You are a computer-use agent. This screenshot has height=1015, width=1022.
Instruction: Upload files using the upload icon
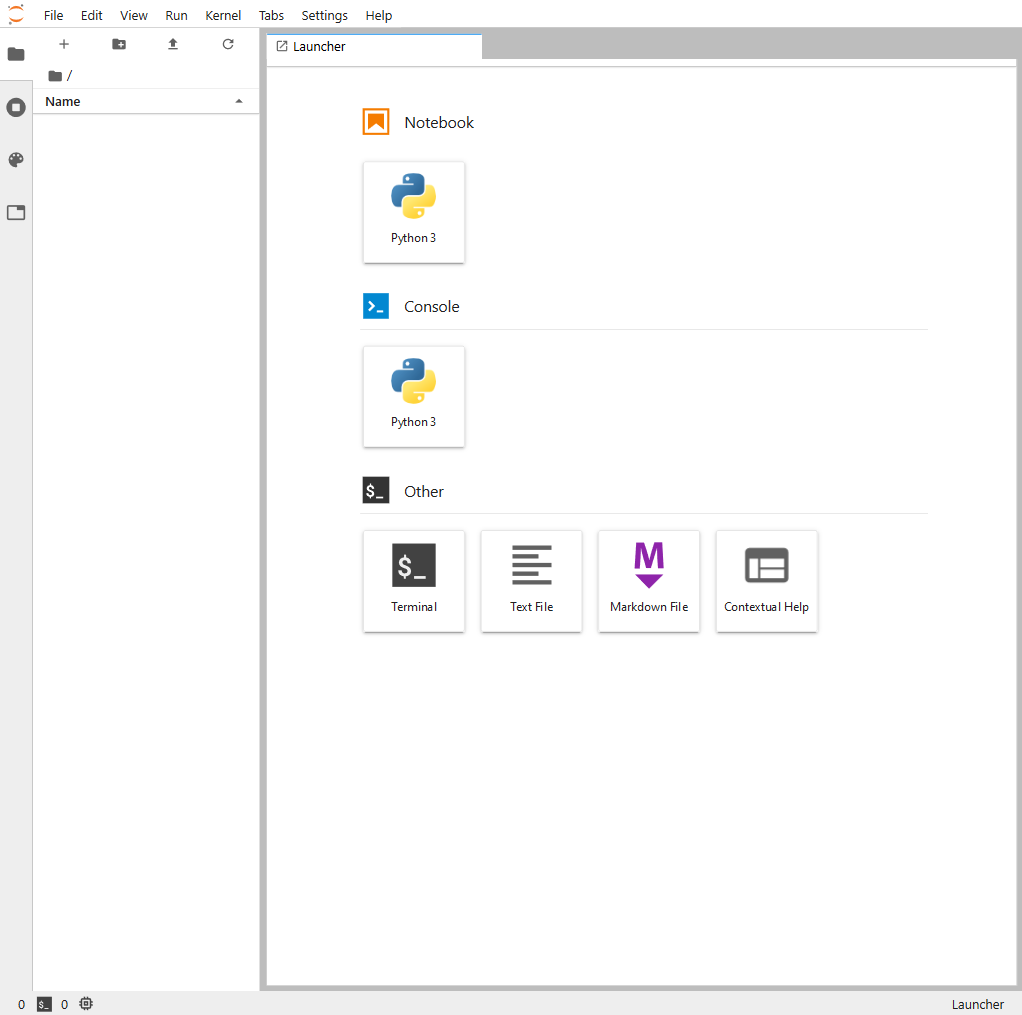pyautogui.click(x=172, y=44)
